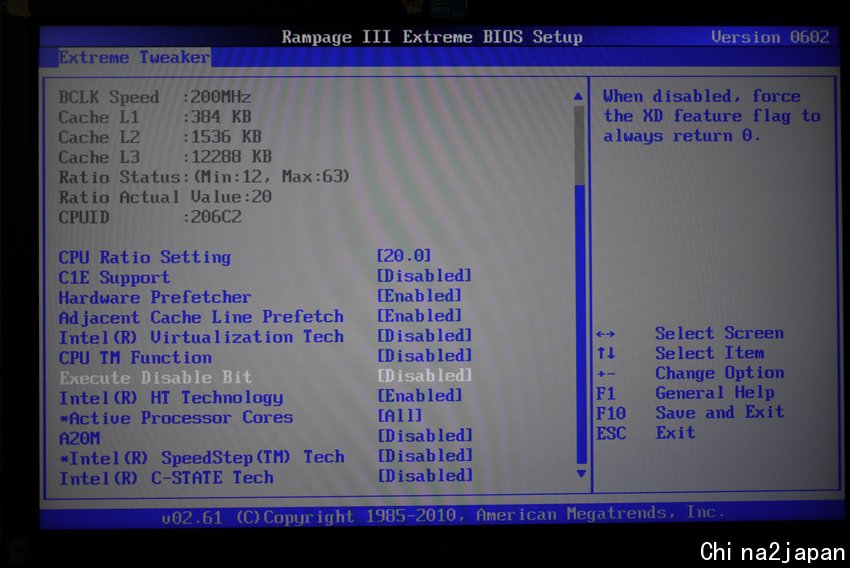
Task: Select the A20M setting
Action: click(x=79, y=438)
